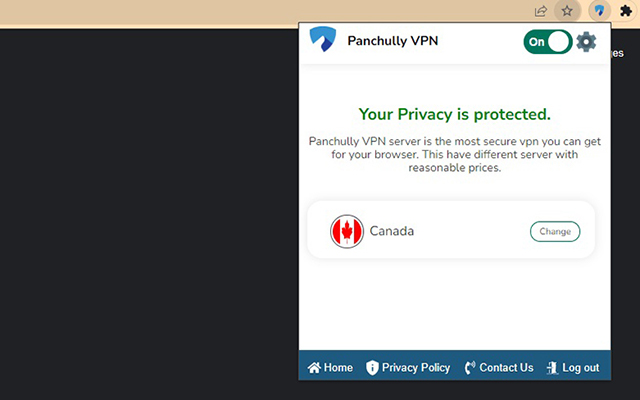Image resolution: width=640 pixels, height=400 pixels.
Task: Click the phone icon beside Contact Us
Action: pyautogui.click(x=470, y=368)
